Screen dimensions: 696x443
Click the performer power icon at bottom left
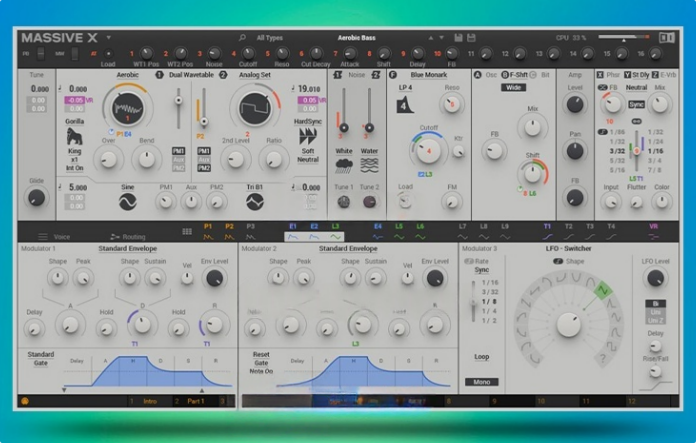pos(25,401)
